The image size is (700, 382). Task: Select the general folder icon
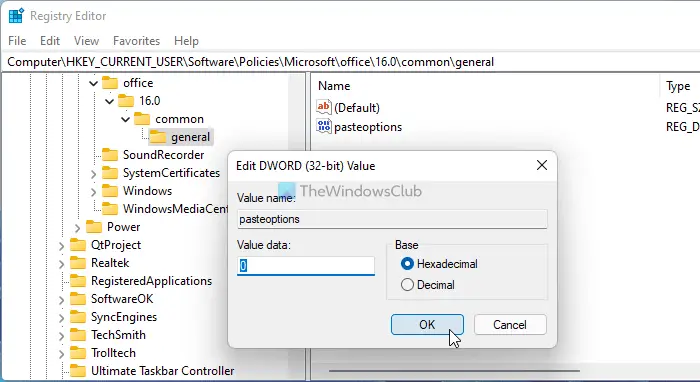[x=158, y=137]
